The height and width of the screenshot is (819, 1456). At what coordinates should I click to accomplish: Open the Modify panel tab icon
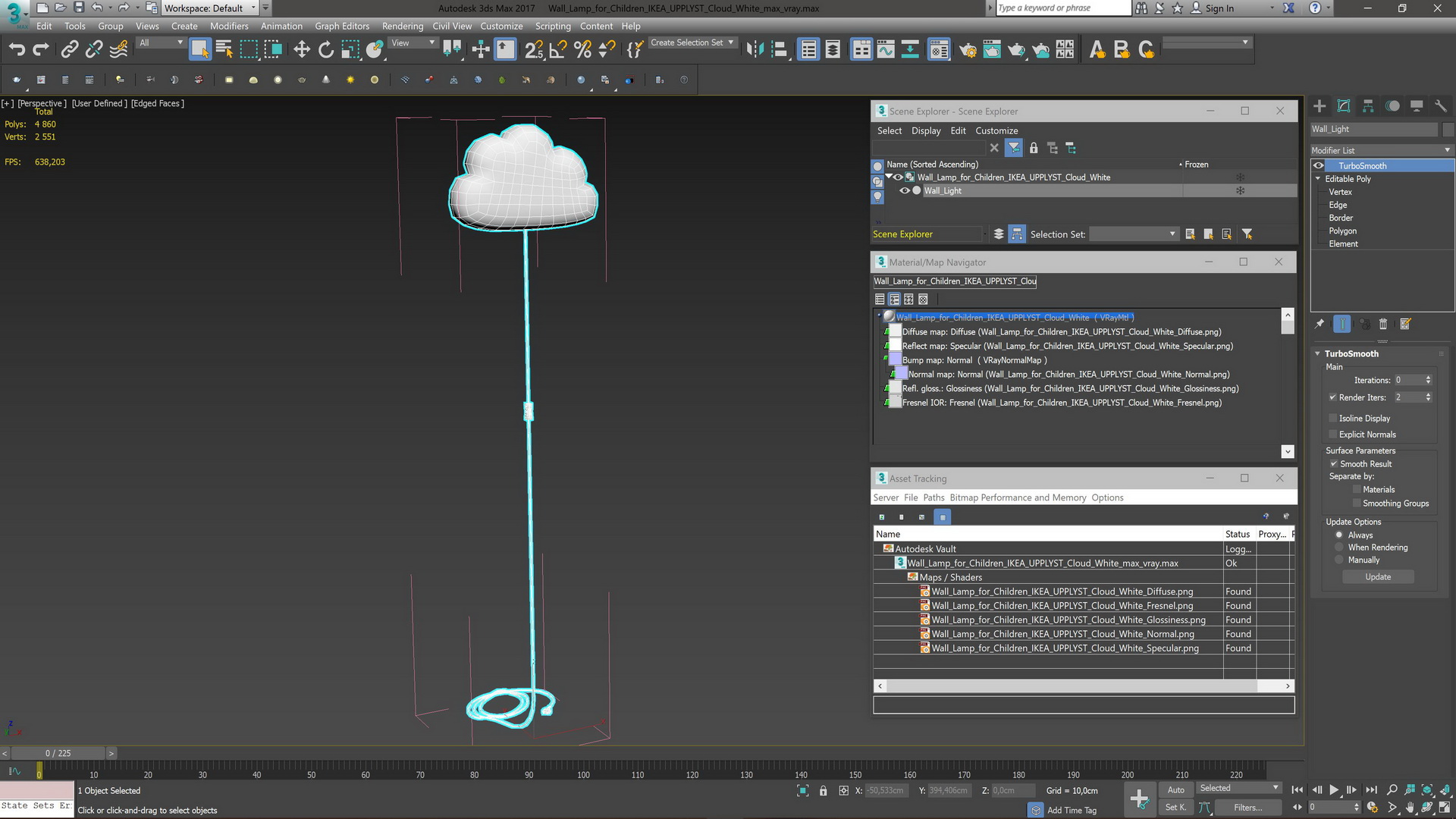[x=1344, y=106]
